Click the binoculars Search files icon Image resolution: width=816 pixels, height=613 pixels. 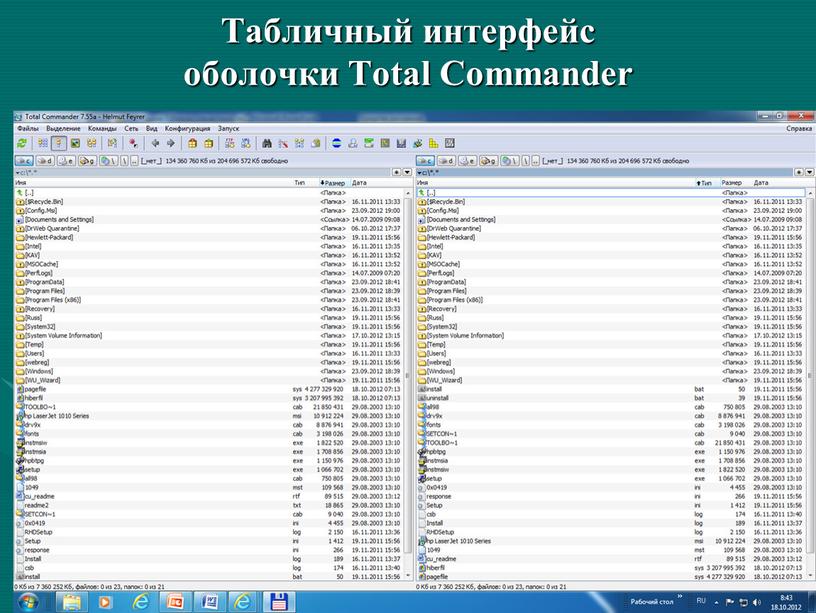click(x=267, y=143)
